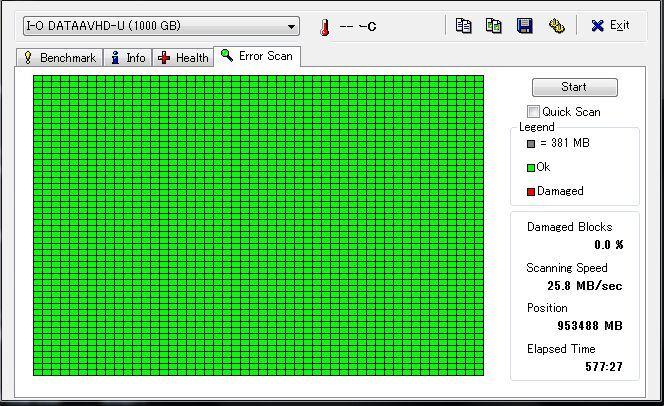This screenshot has width=664, height=406.
Task: Click the floppy disk save icon
Action: [525, 26]
